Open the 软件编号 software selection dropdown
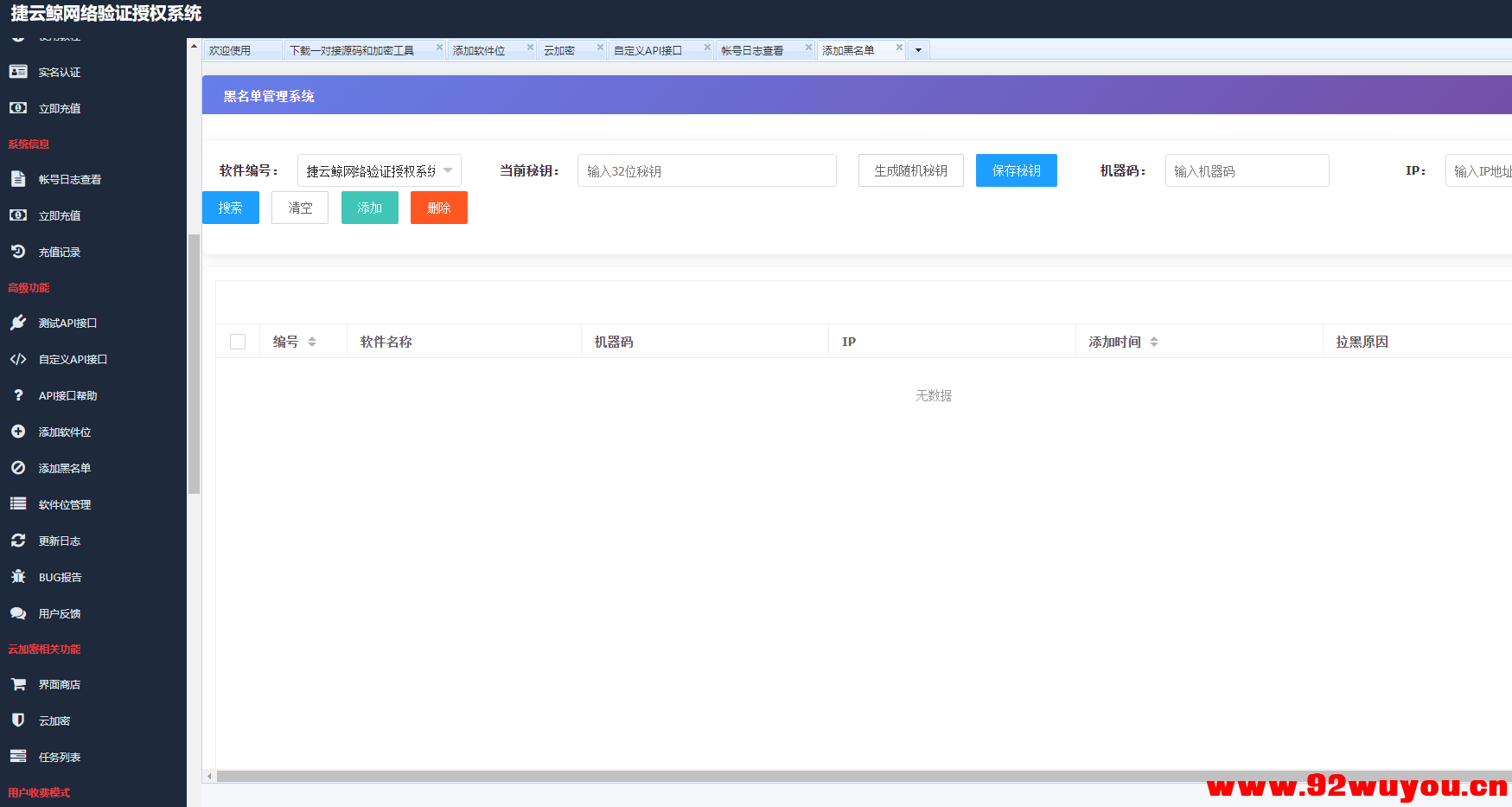The image size is (1512, 807). point(378,170)
